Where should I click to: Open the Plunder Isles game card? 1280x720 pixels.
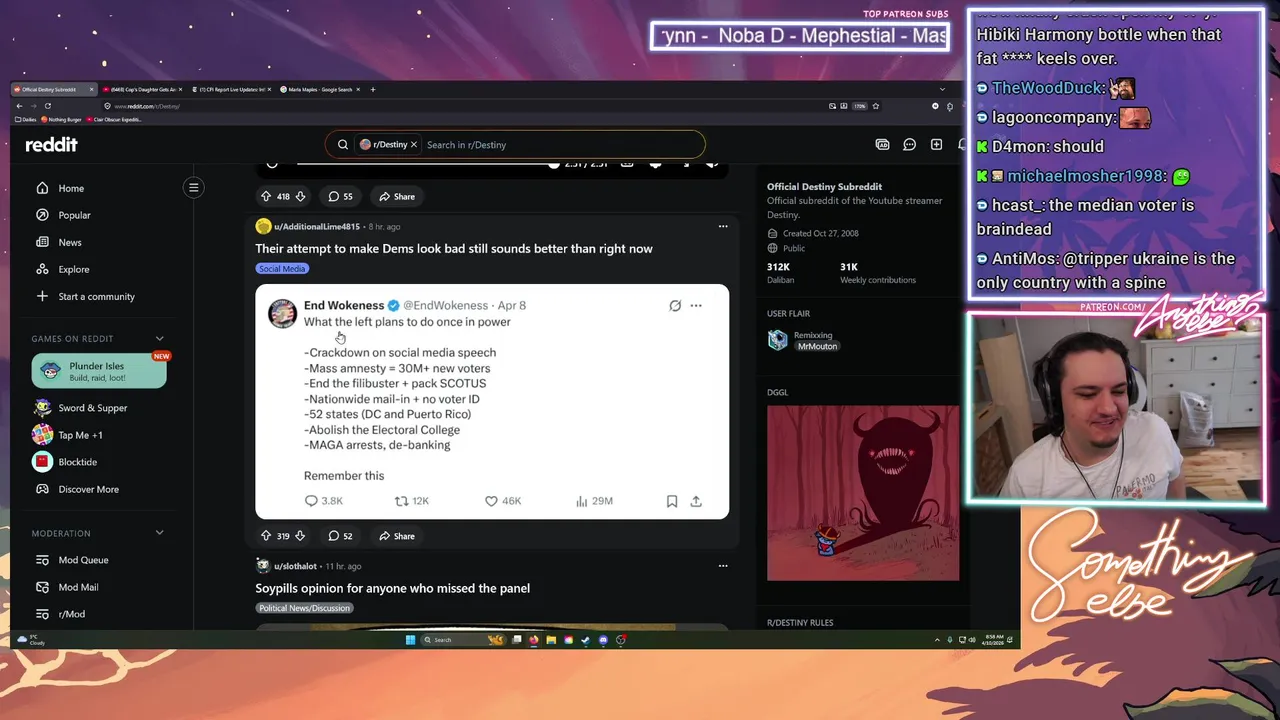[x=99, y=371]
